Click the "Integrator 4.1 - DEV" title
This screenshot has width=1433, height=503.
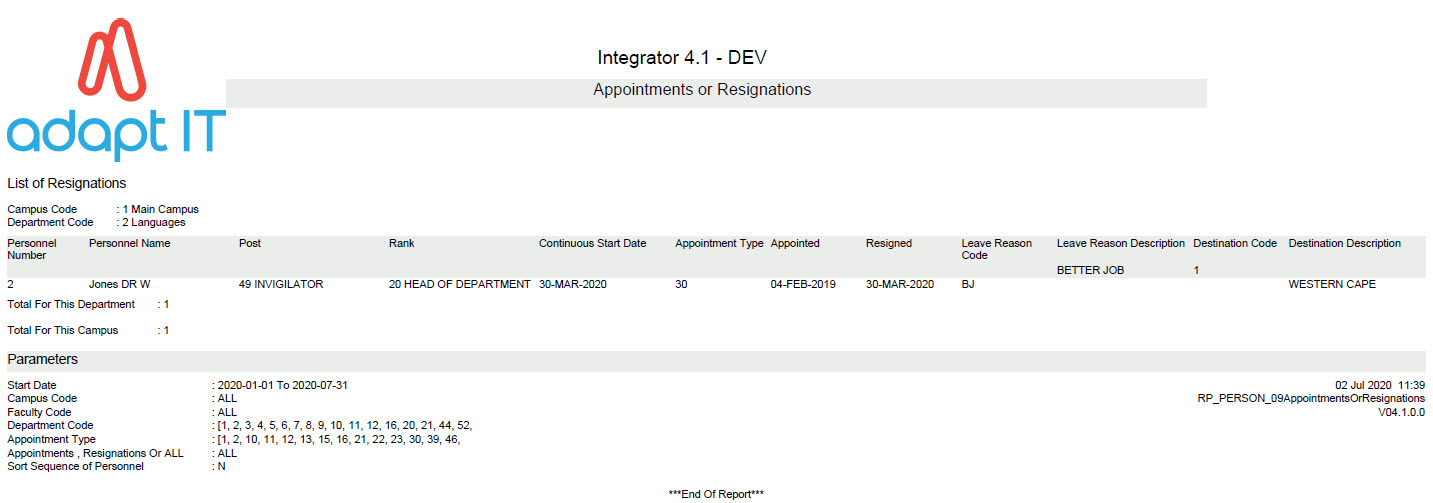pyautogui.click(x=682, y=57)
